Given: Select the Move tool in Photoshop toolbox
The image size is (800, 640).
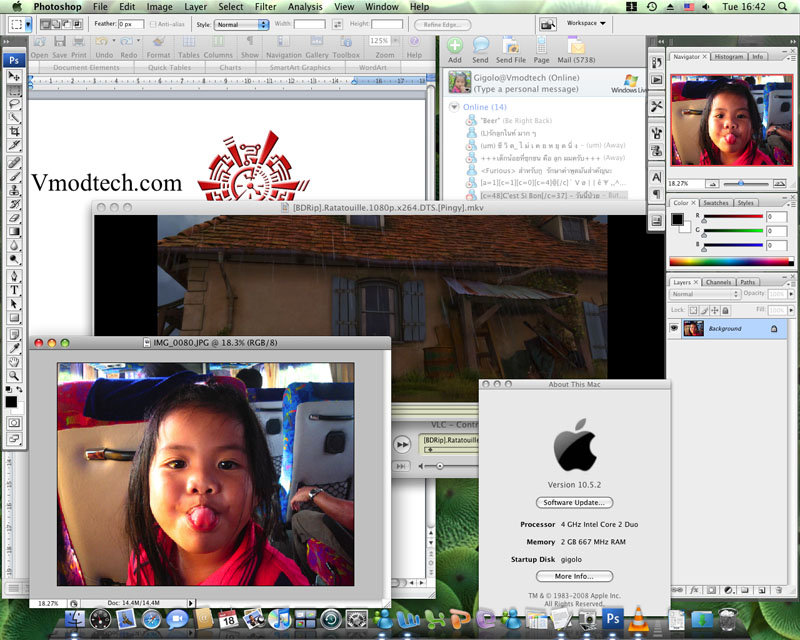Looking at the screenshot, I should point(14,77).
